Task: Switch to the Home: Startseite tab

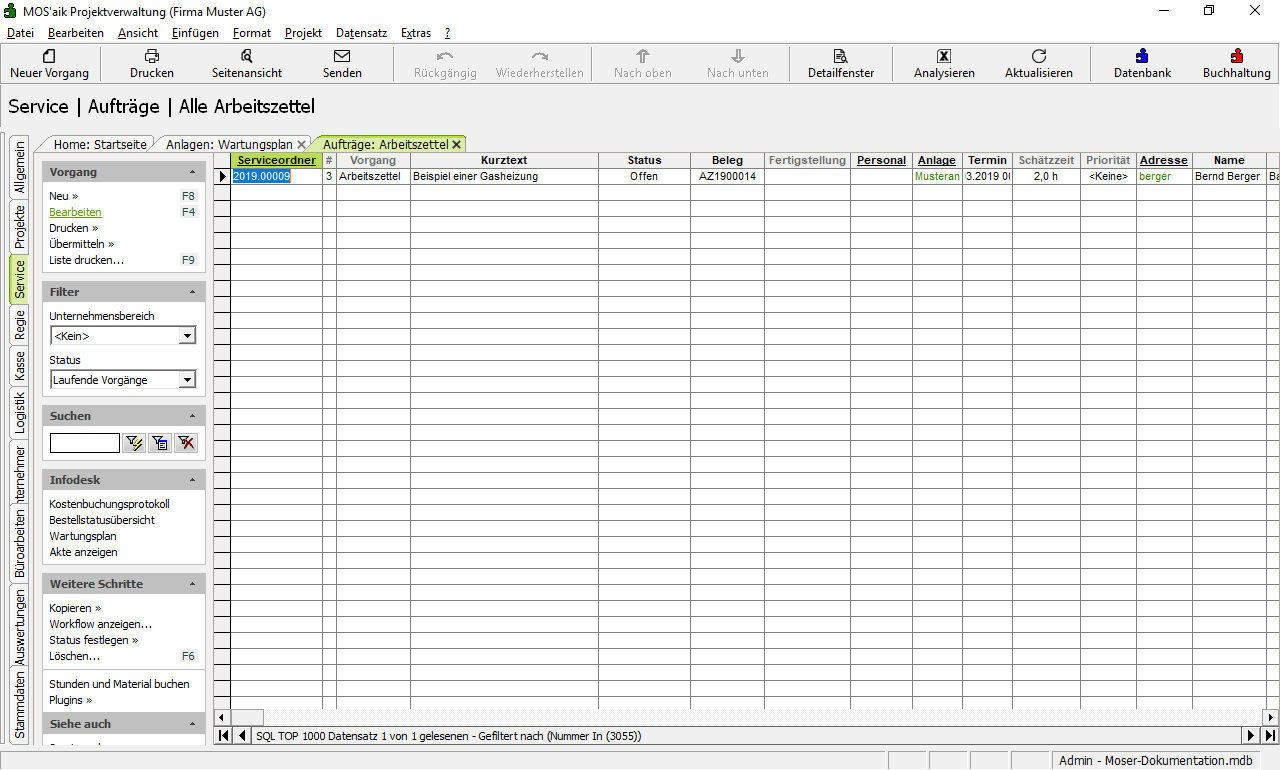Action: pos(99,145)
